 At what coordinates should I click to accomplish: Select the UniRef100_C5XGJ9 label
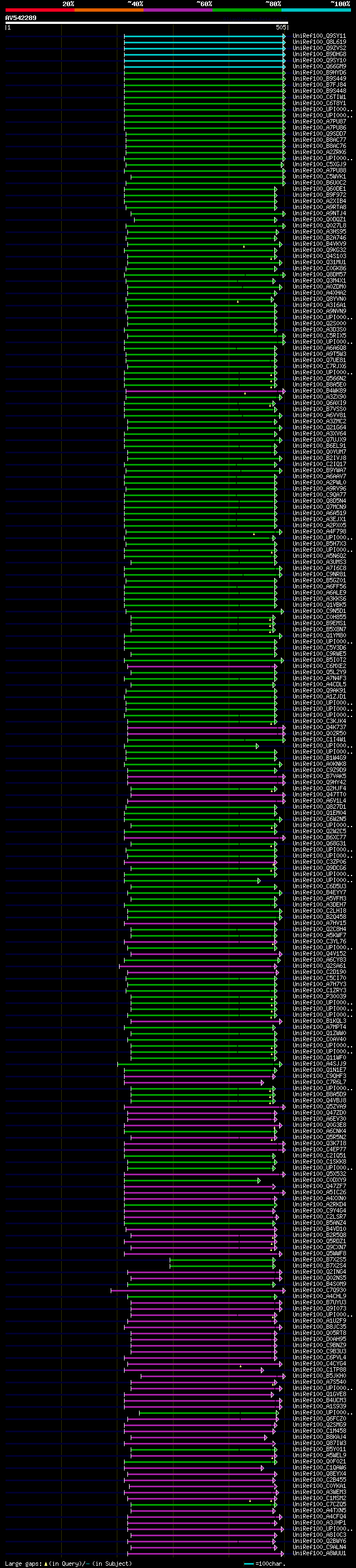point(319,164)
